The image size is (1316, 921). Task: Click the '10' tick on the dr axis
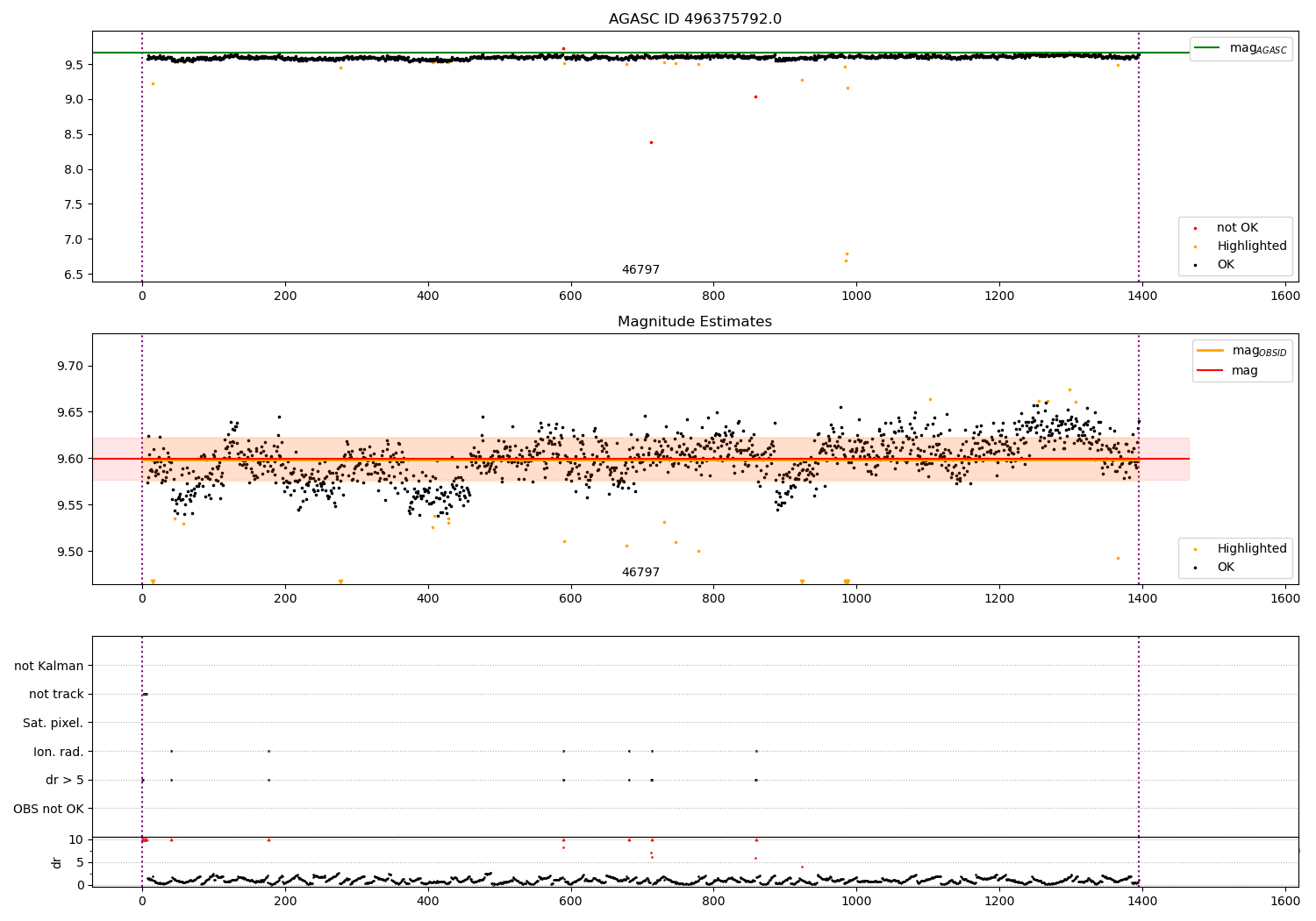(76, 839)
